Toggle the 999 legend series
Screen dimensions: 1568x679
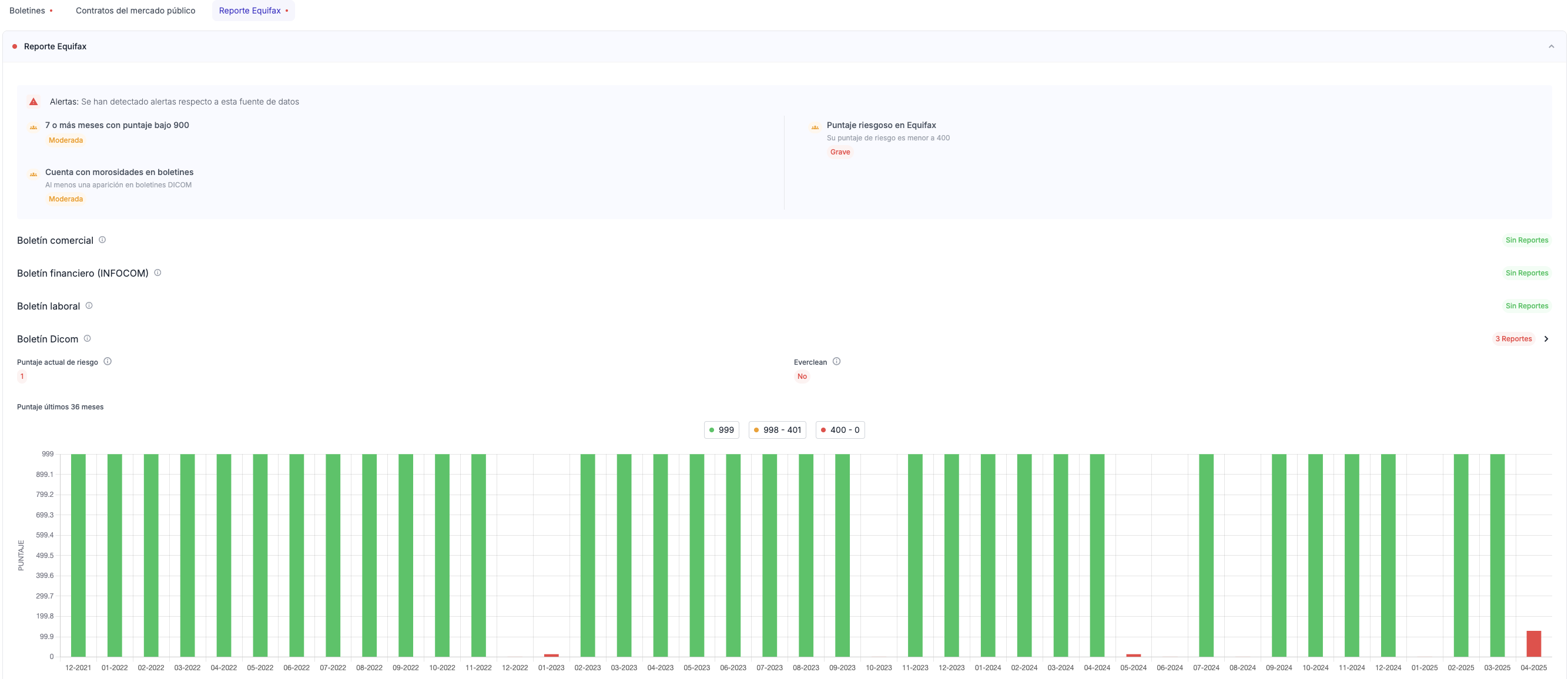tap(721, 430)
